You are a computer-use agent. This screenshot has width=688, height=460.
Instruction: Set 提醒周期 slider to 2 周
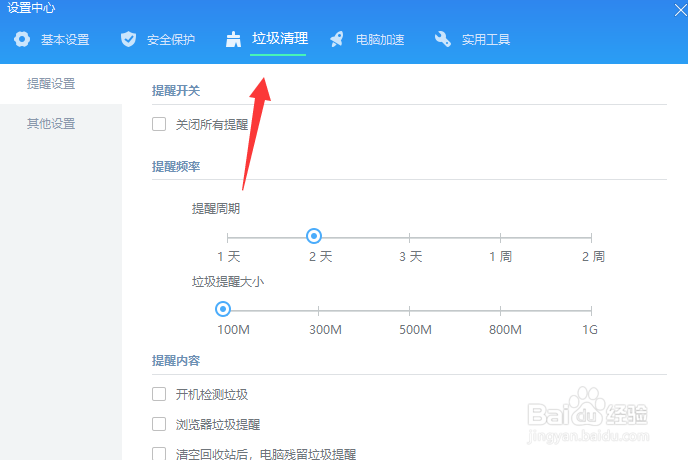pos(591,238)
